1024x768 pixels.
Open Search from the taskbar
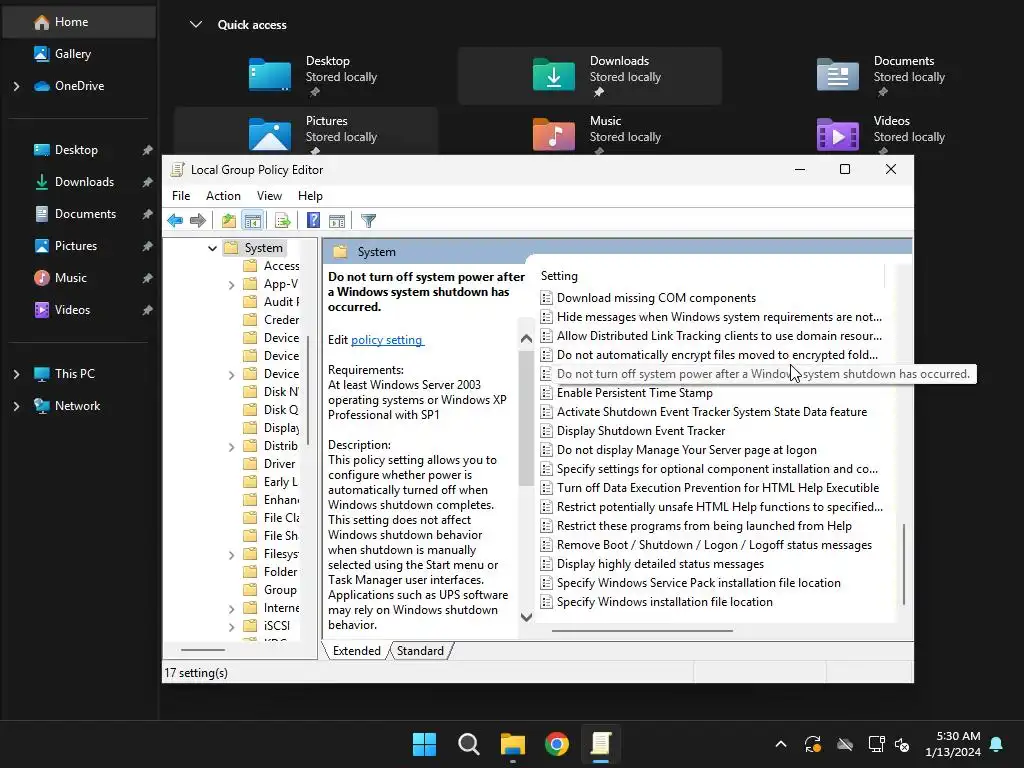point(469,744)
